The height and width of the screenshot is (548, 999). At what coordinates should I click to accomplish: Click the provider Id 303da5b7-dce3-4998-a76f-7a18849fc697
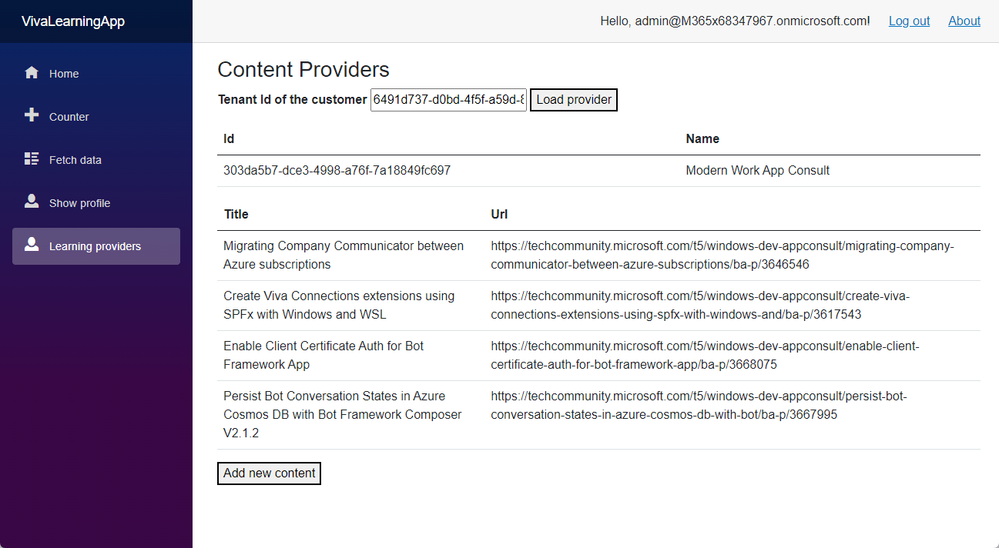point(337,170)
